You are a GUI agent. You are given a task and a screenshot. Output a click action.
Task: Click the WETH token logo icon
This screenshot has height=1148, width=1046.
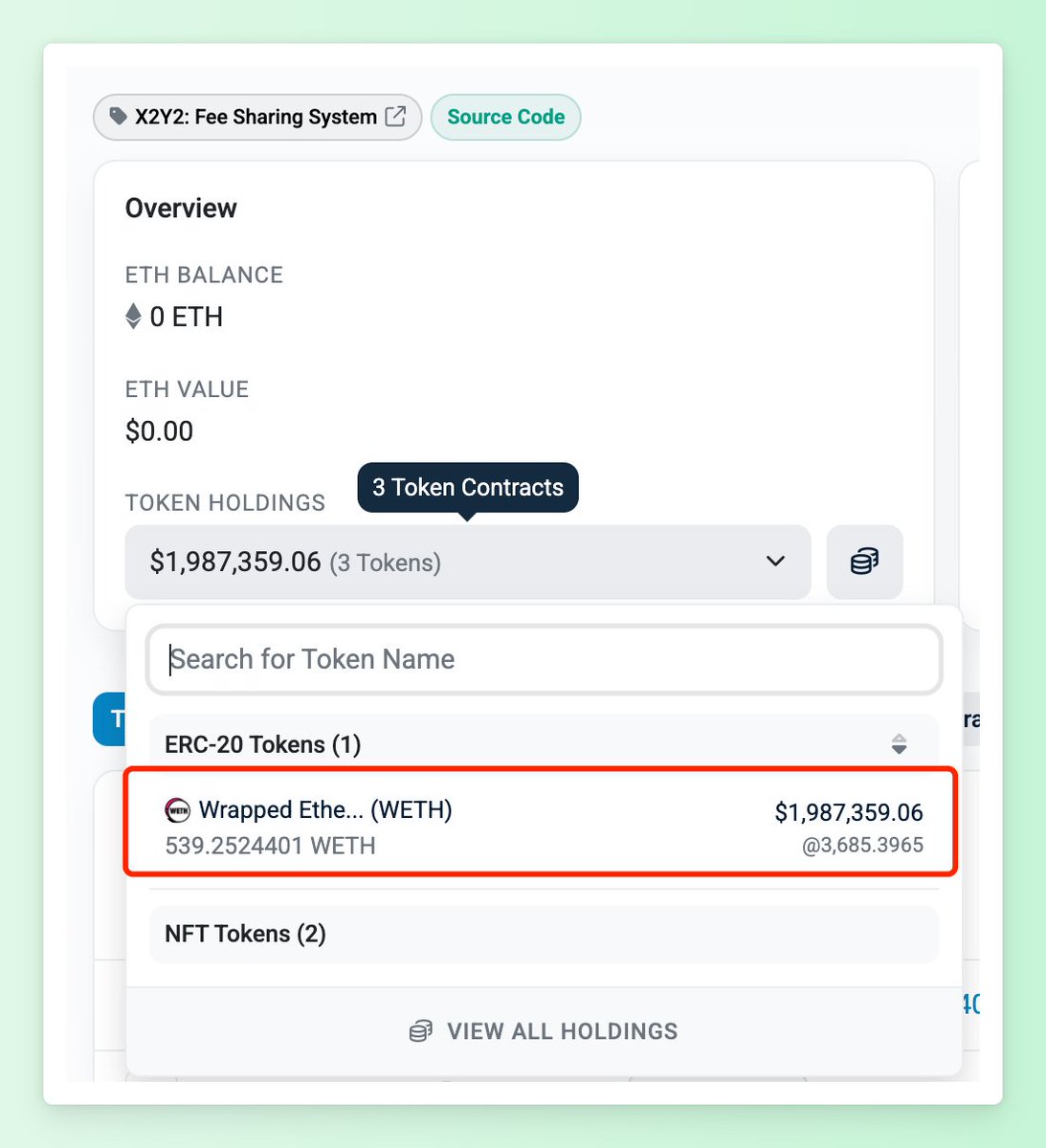[x=178, y=810]
